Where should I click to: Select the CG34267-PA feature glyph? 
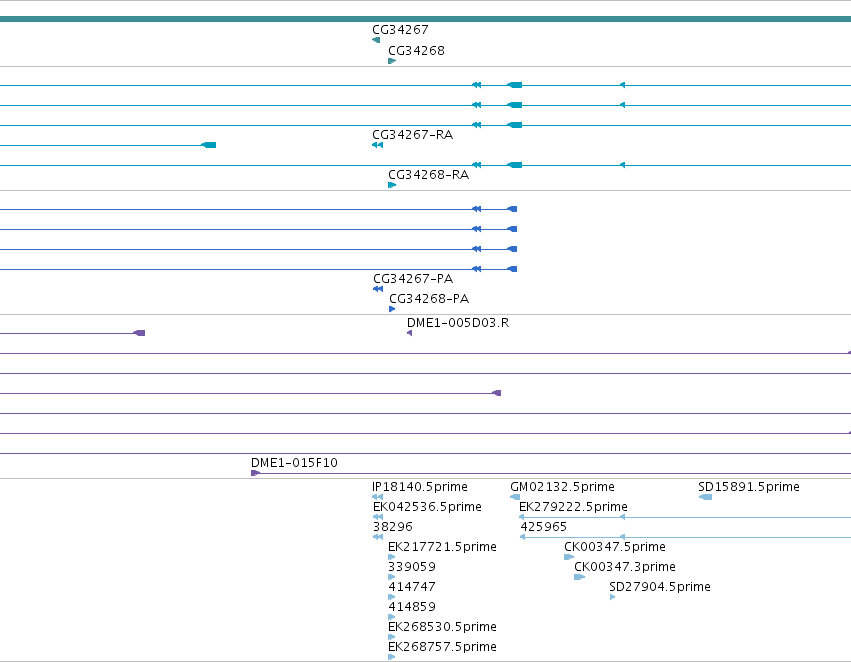(378, 289)
